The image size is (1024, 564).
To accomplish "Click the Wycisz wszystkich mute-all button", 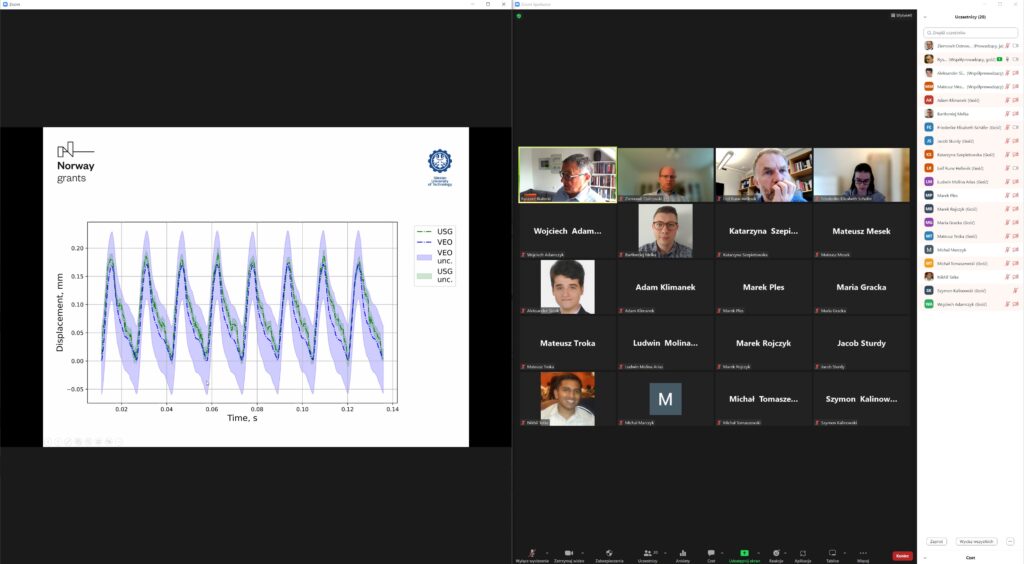I will tap(977, 541).
